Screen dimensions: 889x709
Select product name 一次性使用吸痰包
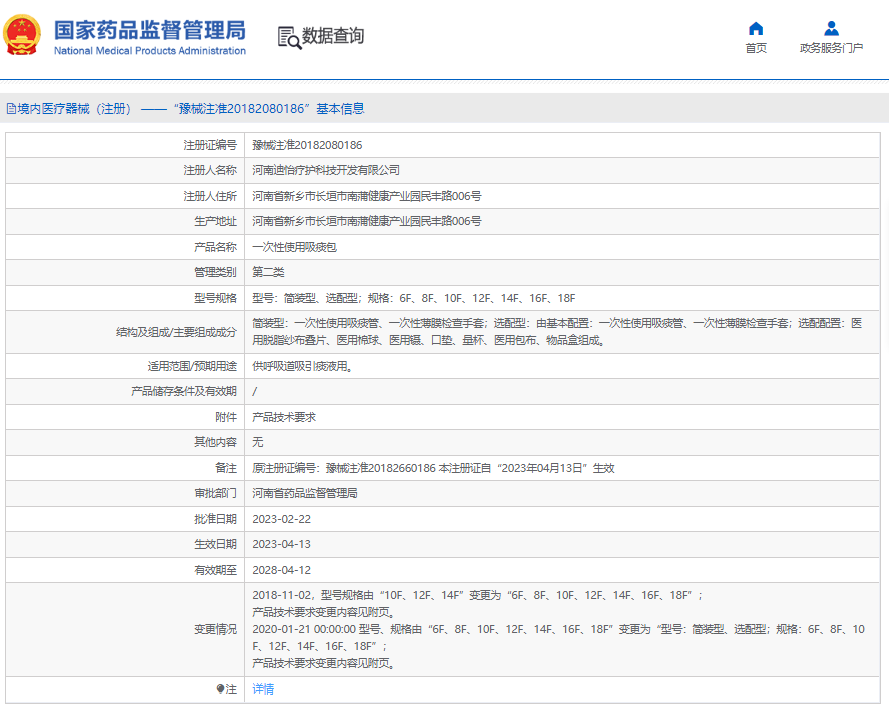(295, 247)
